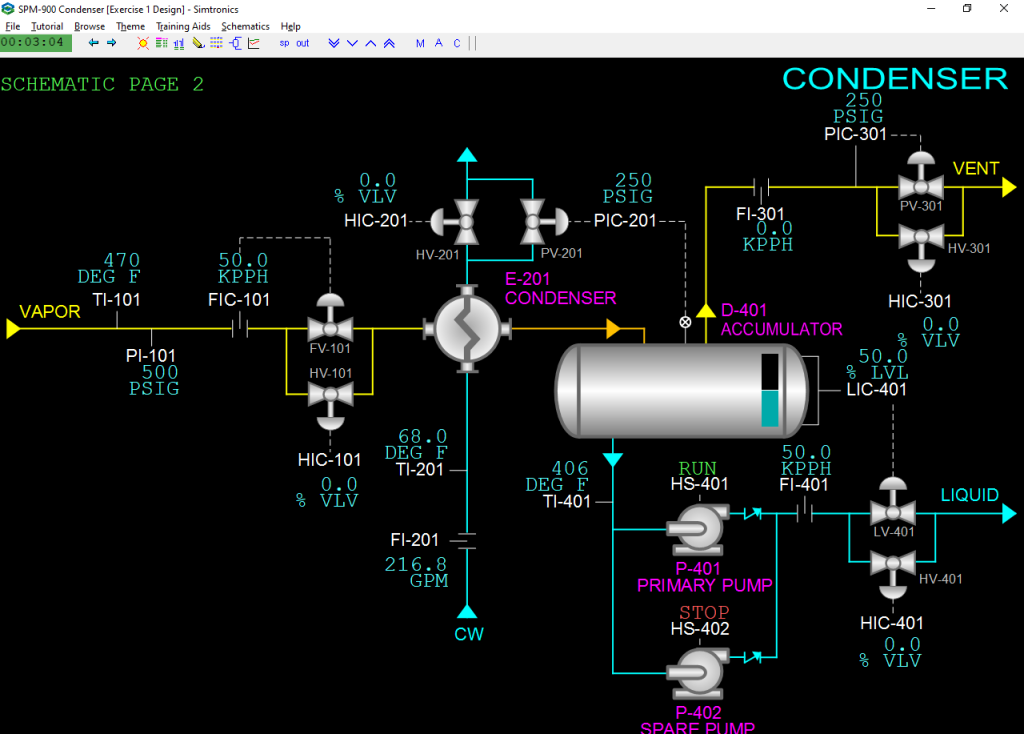Select the PIC-201 pressure controller tag
The height and width of the screenshot is (734, 1024).
pos(625,221)
